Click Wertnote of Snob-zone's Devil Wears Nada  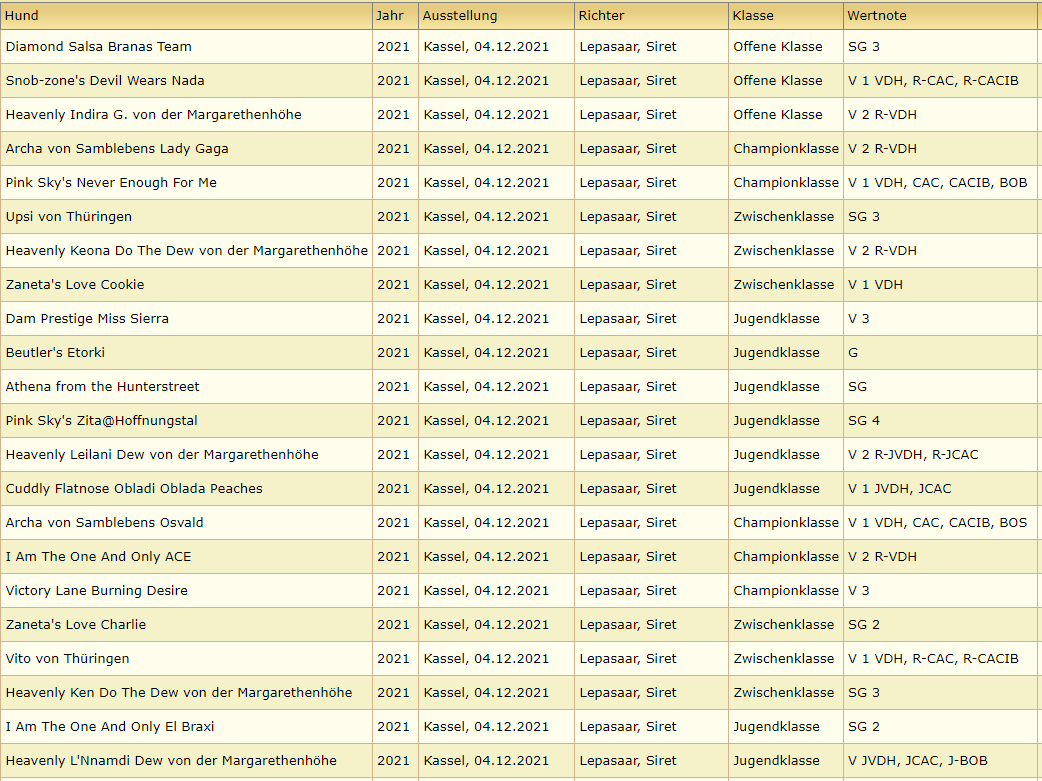click(933, 80)
